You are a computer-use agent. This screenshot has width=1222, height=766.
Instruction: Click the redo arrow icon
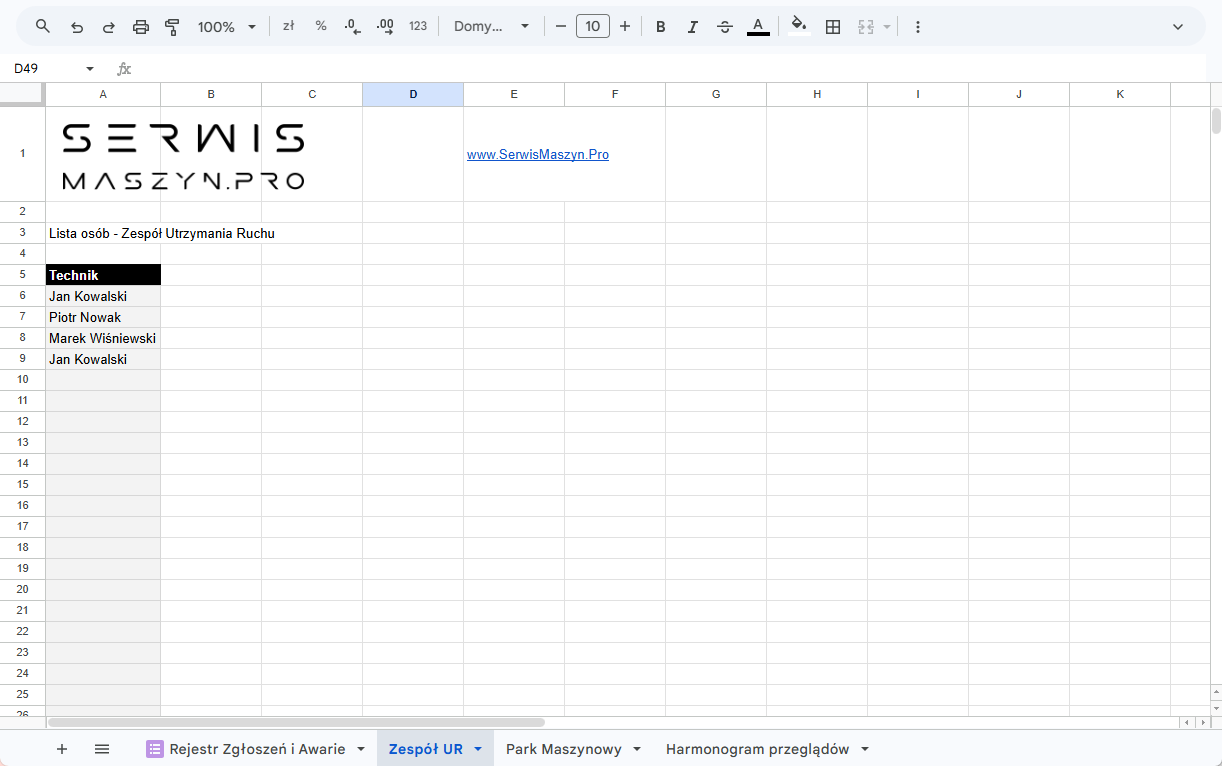(x=108, y=26)
